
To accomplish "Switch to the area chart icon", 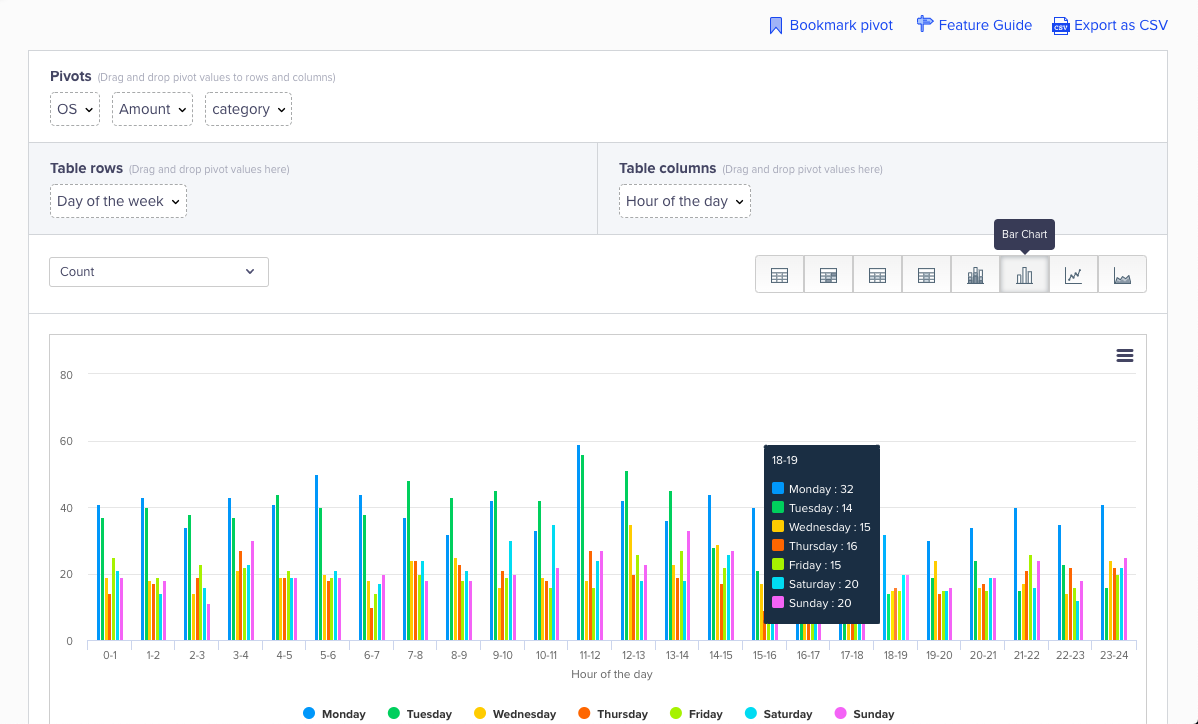I will (1122, 275).
